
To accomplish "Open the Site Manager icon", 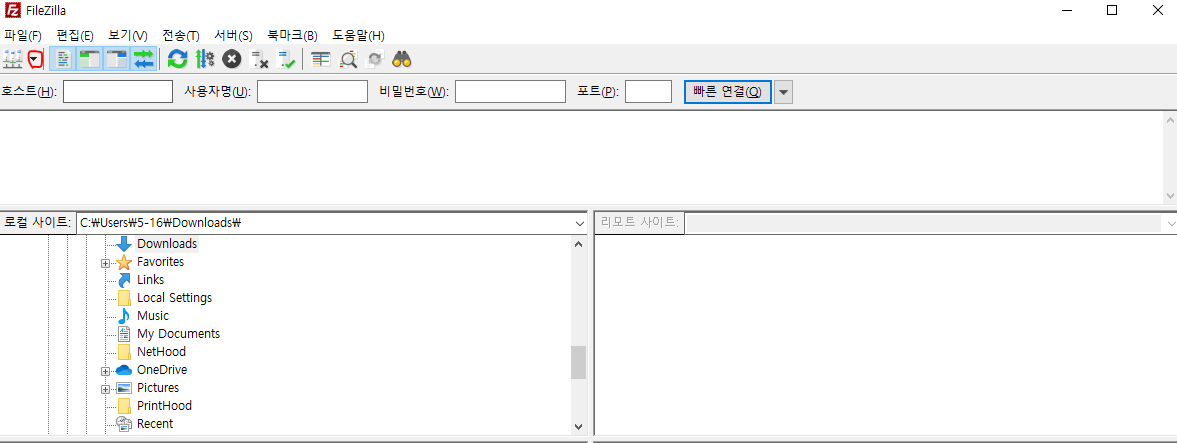I will pyautogui.click(x=14, y=59).
